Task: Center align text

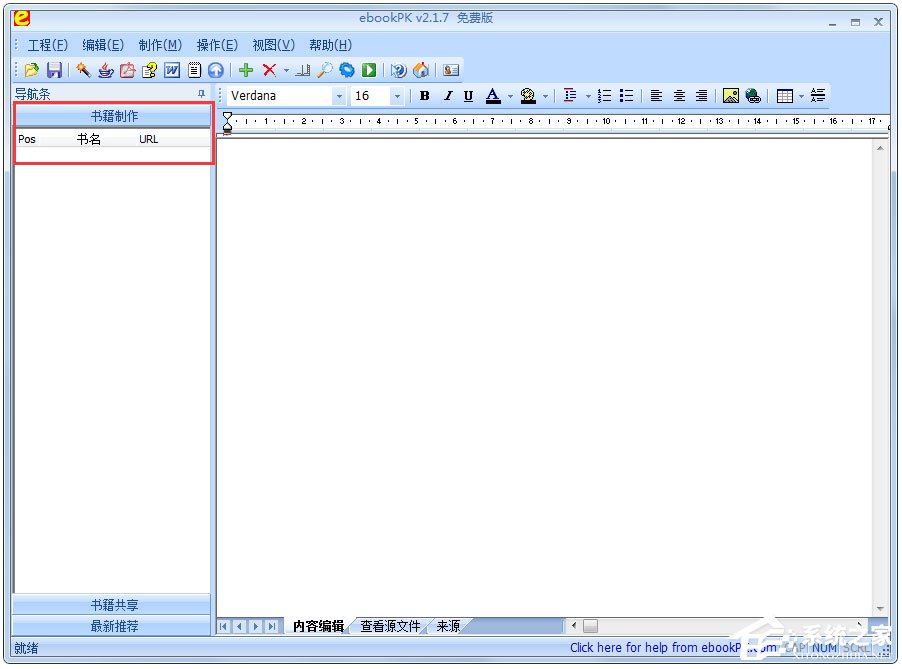Action: (x=679, y=95)
